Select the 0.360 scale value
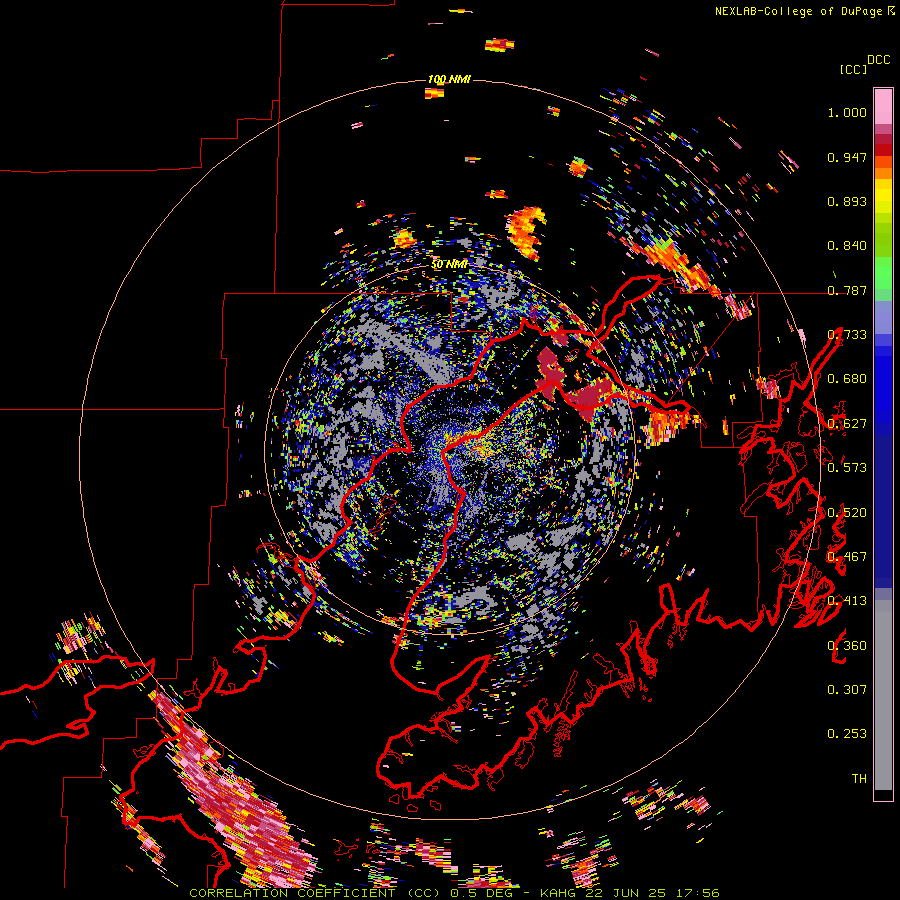Viewport: 900px width, 900px height. point(847,646)
